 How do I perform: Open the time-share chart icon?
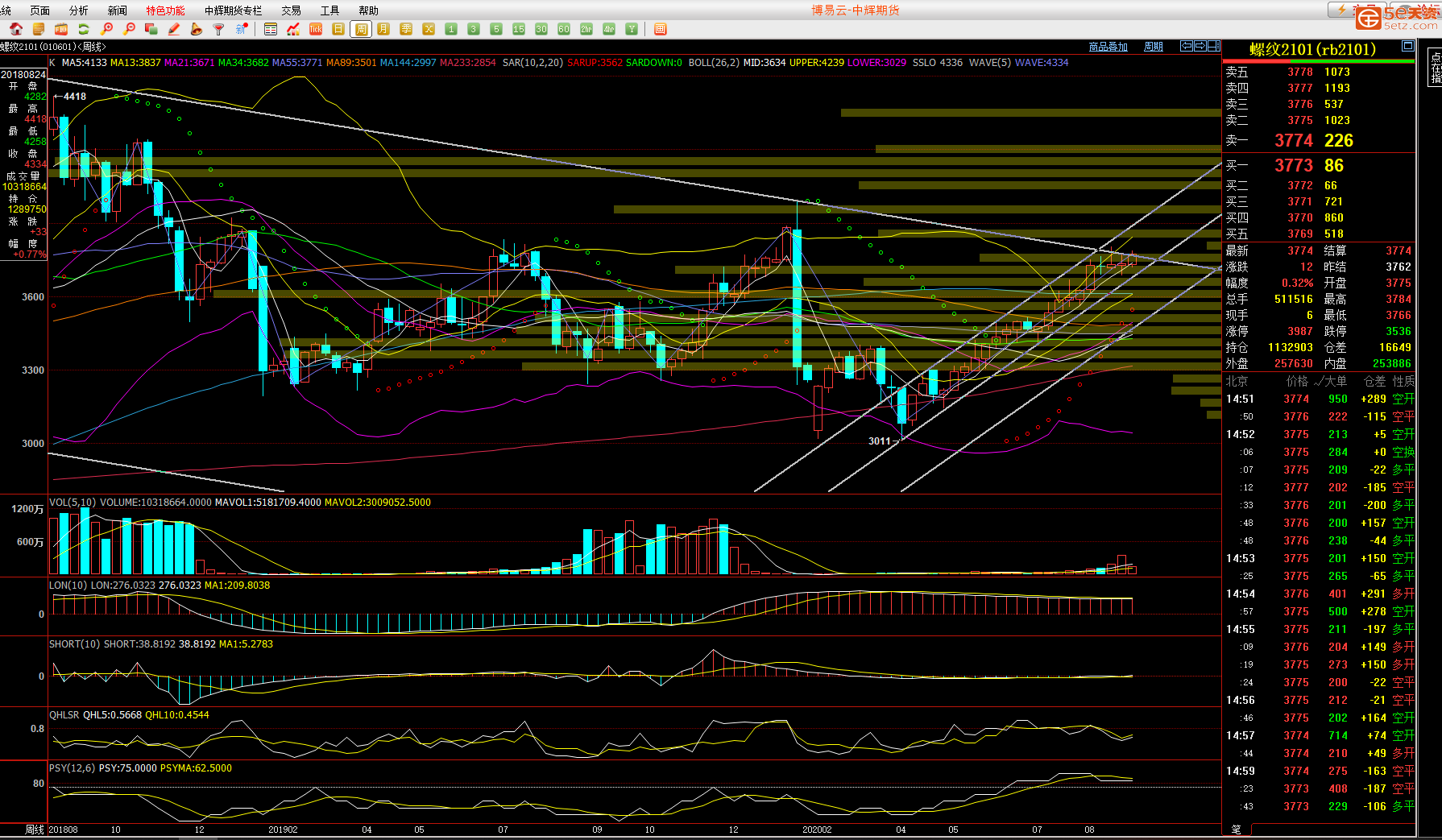293,29
